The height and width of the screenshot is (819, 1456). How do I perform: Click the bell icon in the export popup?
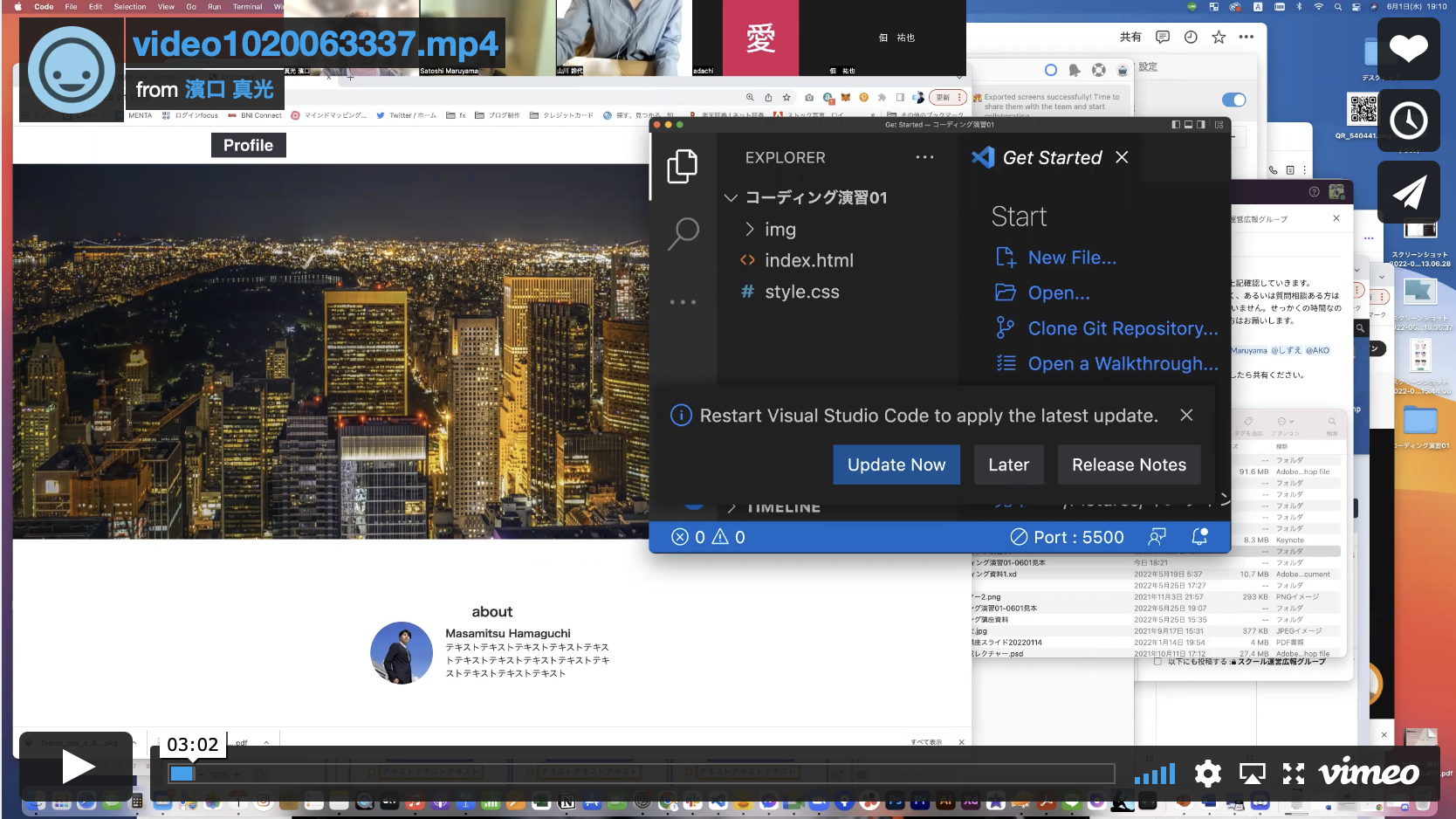coord(1075,70)
